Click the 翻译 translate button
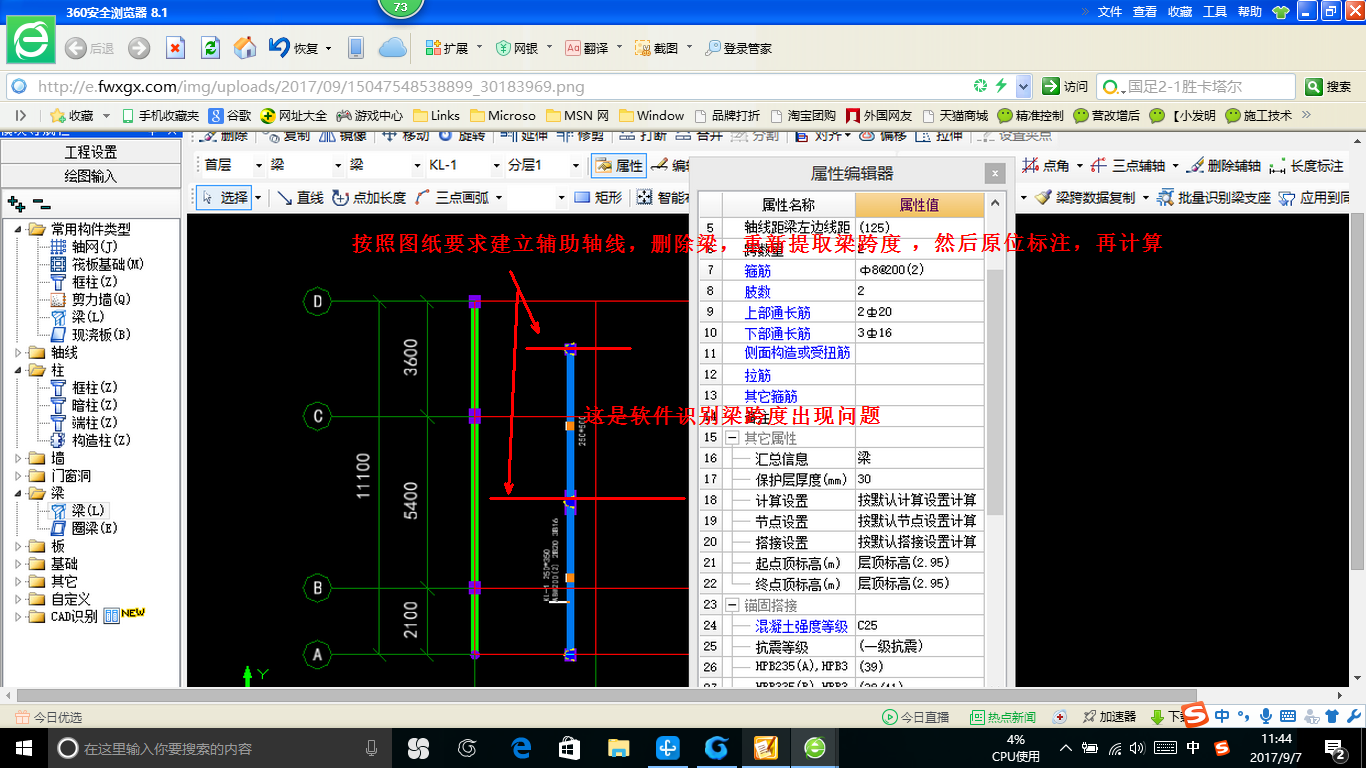Screen dimensions: 1366x768 (x=587, y=48)
